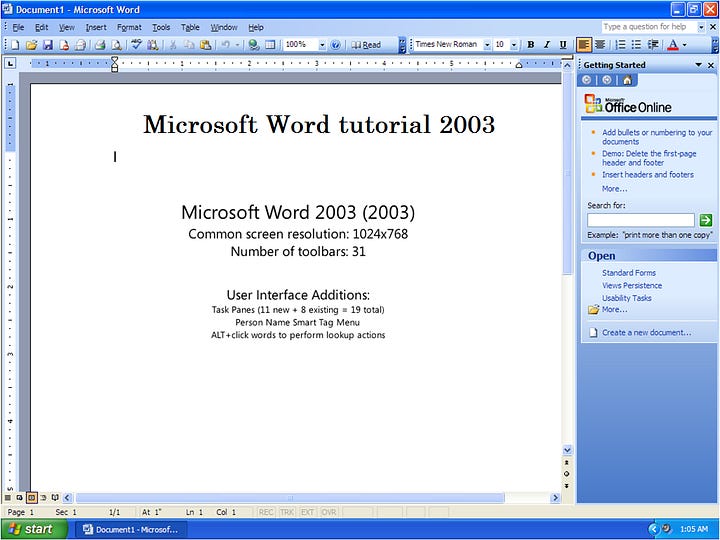
Task: Open the Windows start button
Action: pyautogui.click(x=34, y=529)
